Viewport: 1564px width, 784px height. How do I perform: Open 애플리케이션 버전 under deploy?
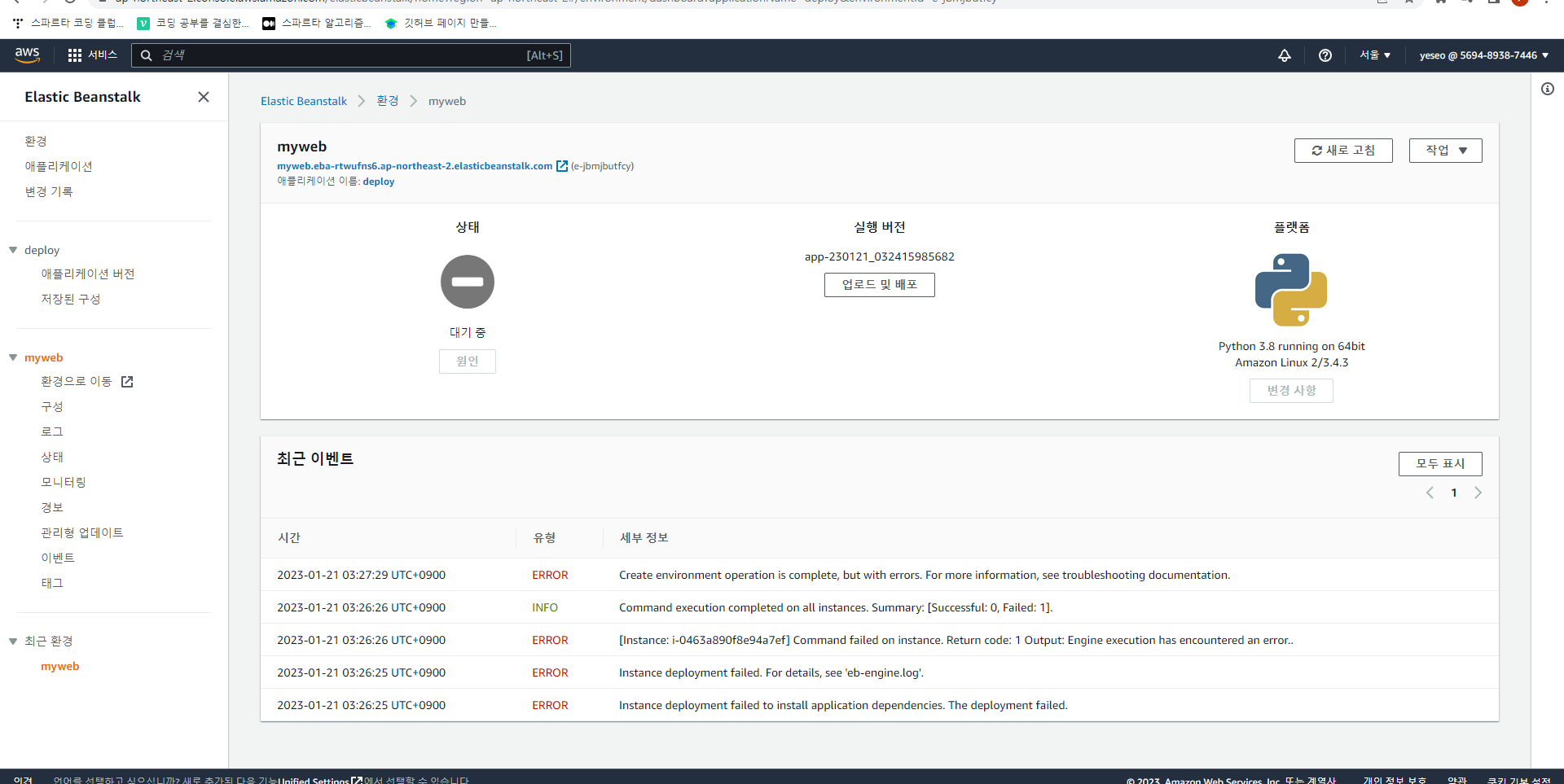tap(88, 274)
